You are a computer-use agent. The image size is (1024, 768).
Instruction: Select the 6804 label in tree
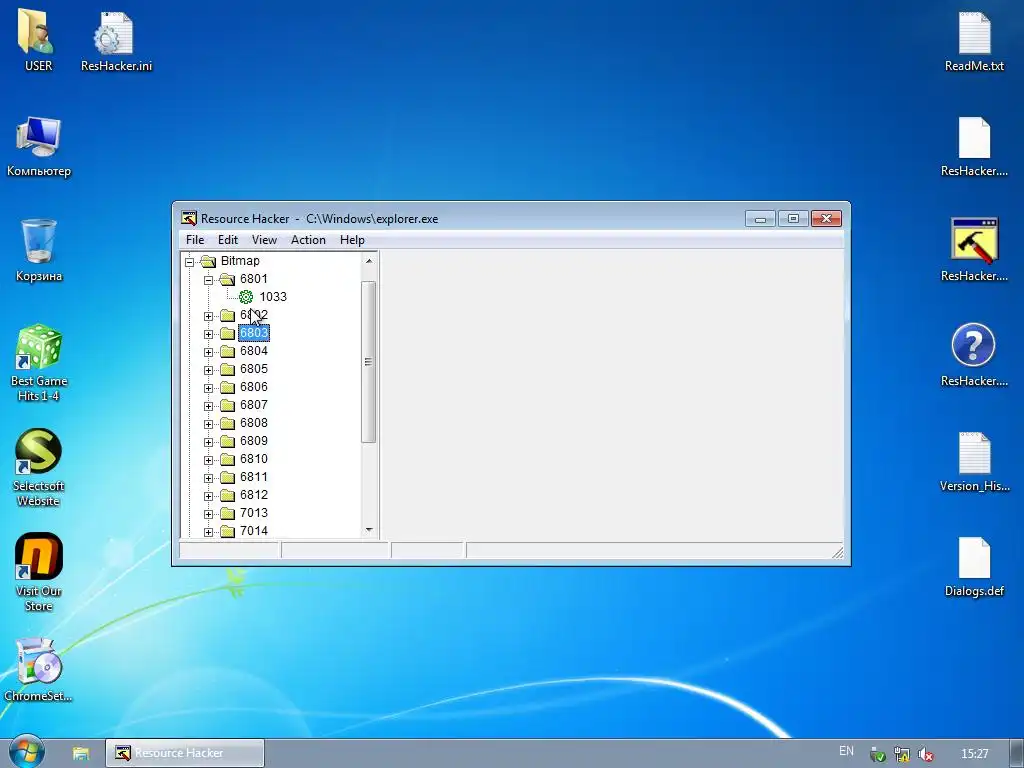253,351
